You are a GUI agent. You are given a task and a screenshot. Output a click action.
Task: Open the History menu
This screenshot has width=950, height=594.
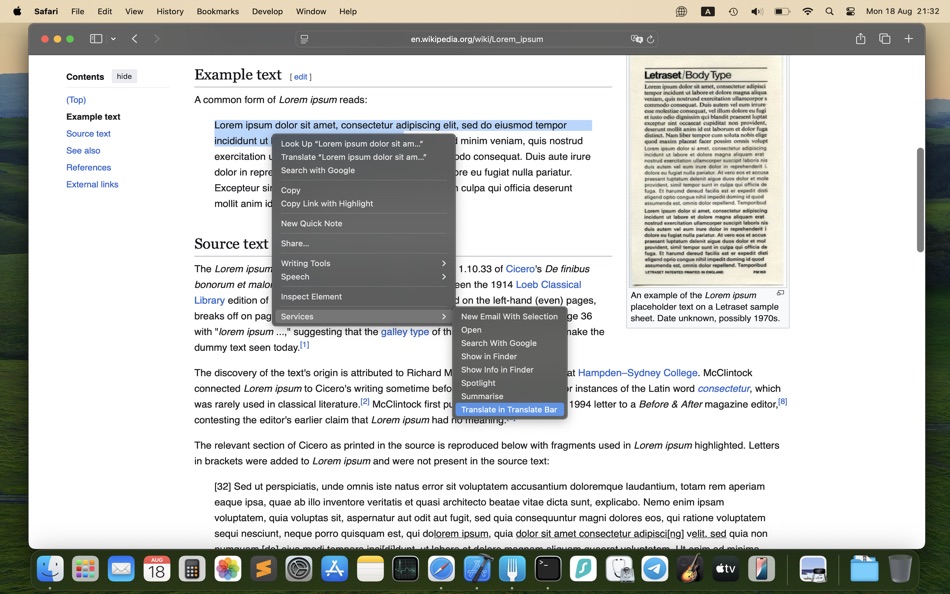point(170,11)
